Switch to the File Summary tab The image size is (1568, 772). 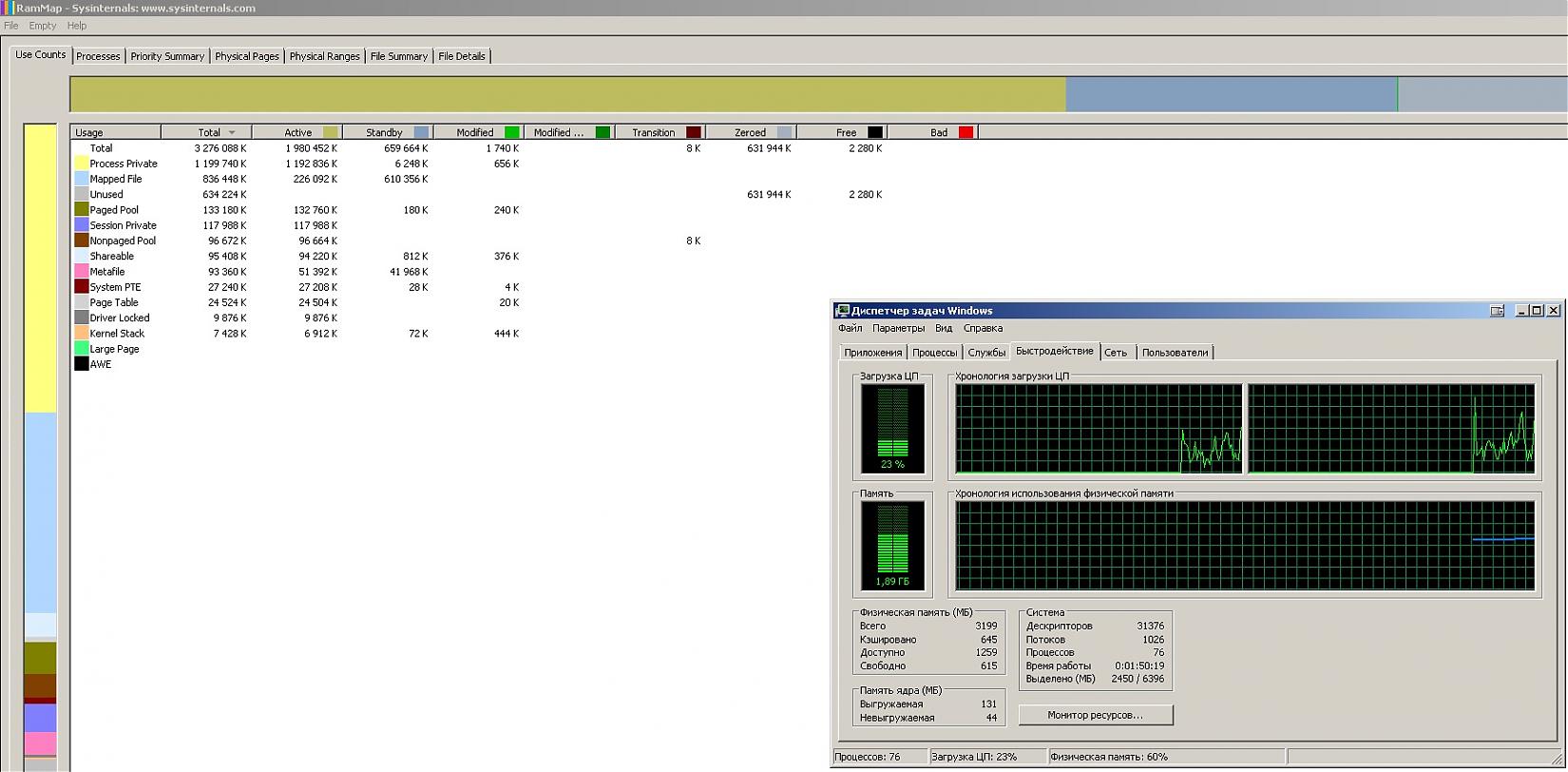pyautogui.click(x=398, y=56)
